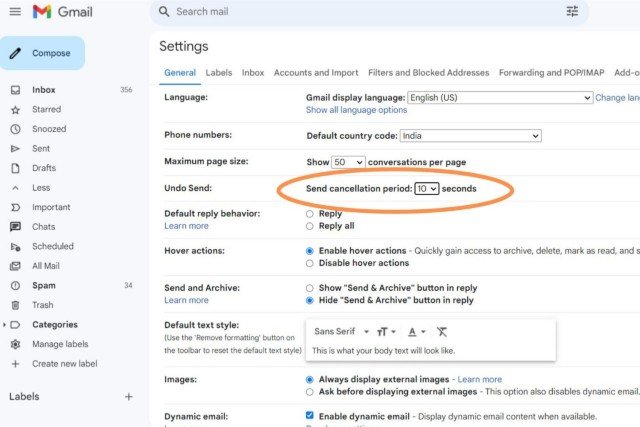Open the Chats folder
The image size is (640, 427).
click(44, 227)
